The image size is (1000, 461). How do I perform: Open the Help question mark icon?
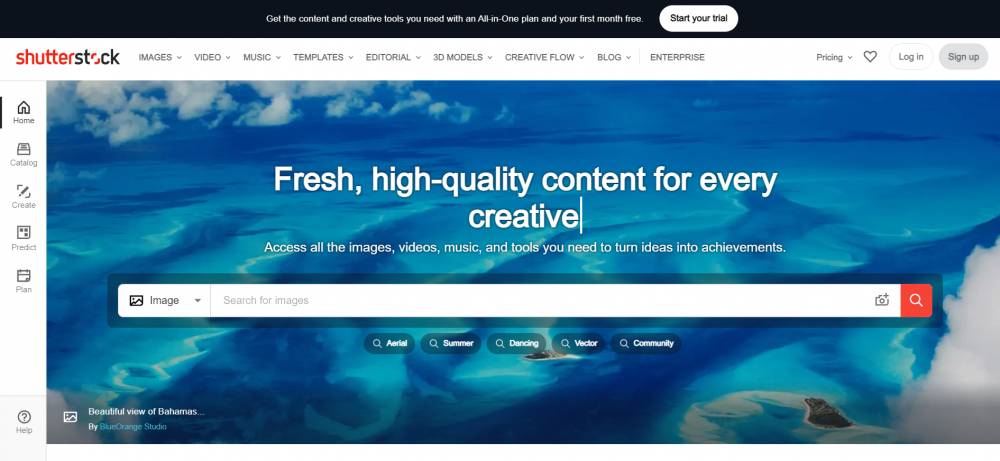tap(24, 417)
